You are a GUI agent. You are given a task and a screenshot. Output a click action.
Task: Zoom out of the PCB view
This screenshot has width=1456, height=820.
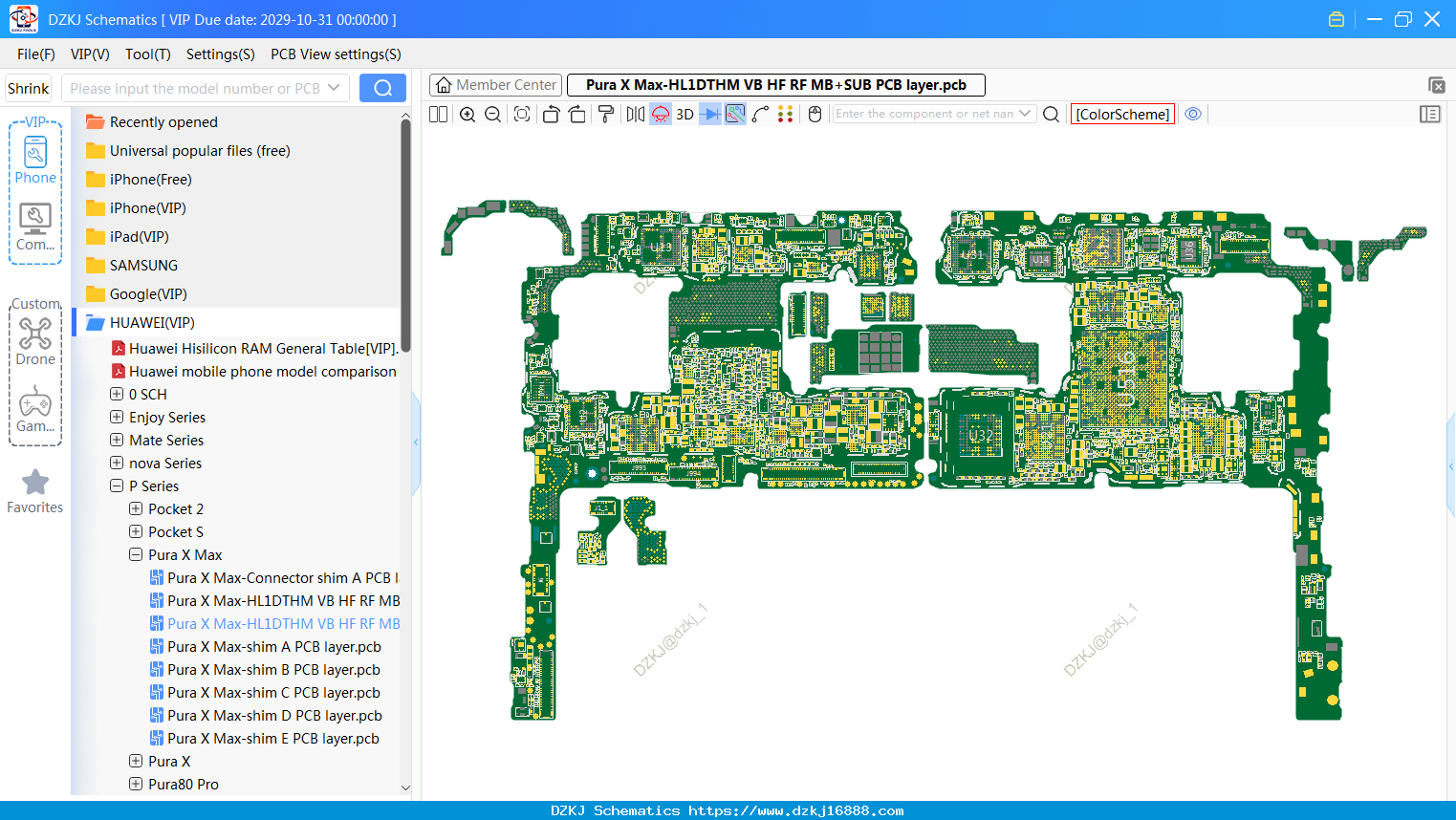pos(493,114)
